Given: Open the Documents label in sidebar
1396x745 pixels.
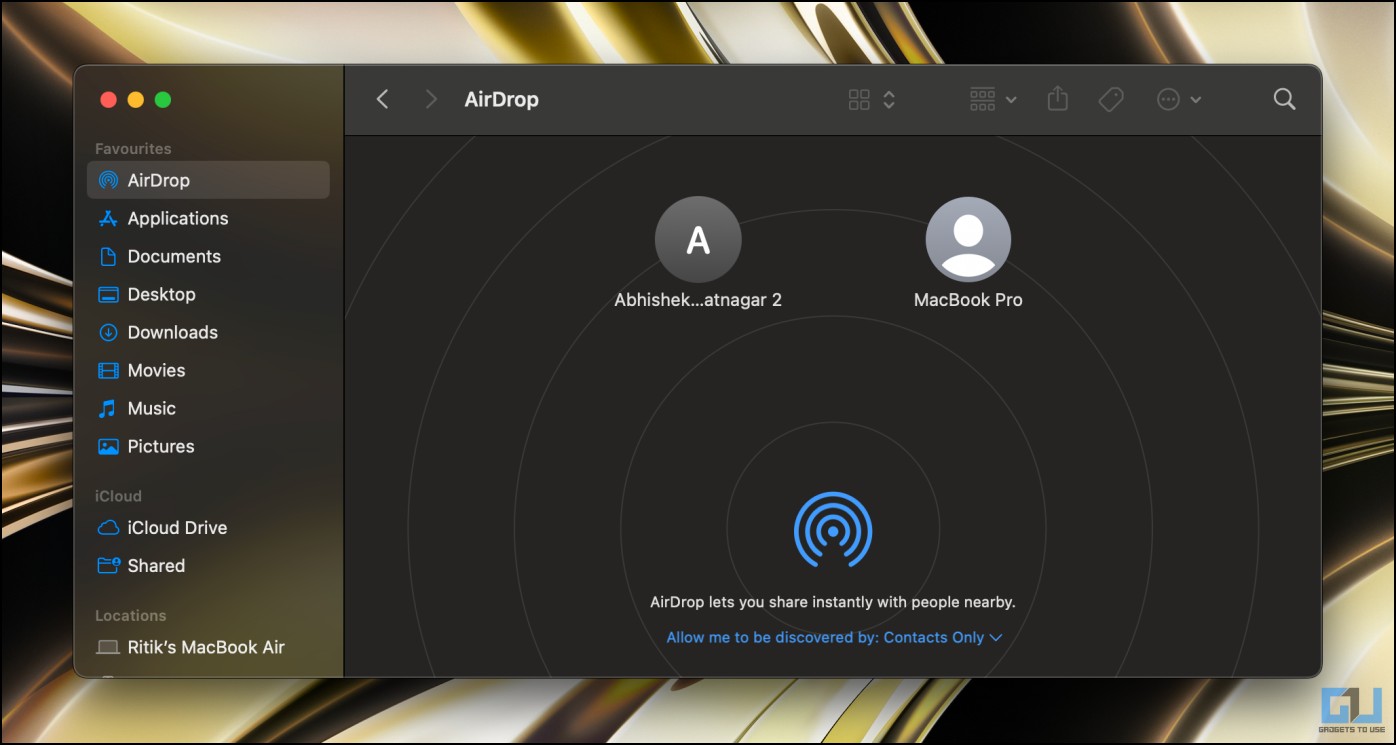Looking at the screenshot, I should [174, 257].
